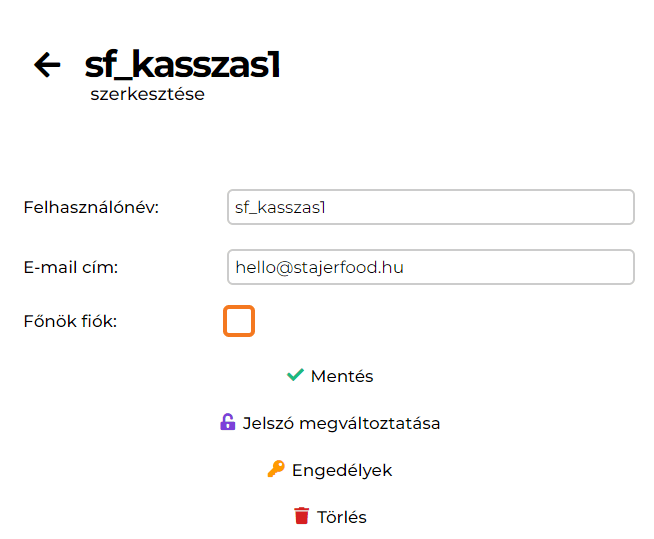Go back using the left arrow
The width and height of the screenshot is (654, 539).
click(47, 65)
